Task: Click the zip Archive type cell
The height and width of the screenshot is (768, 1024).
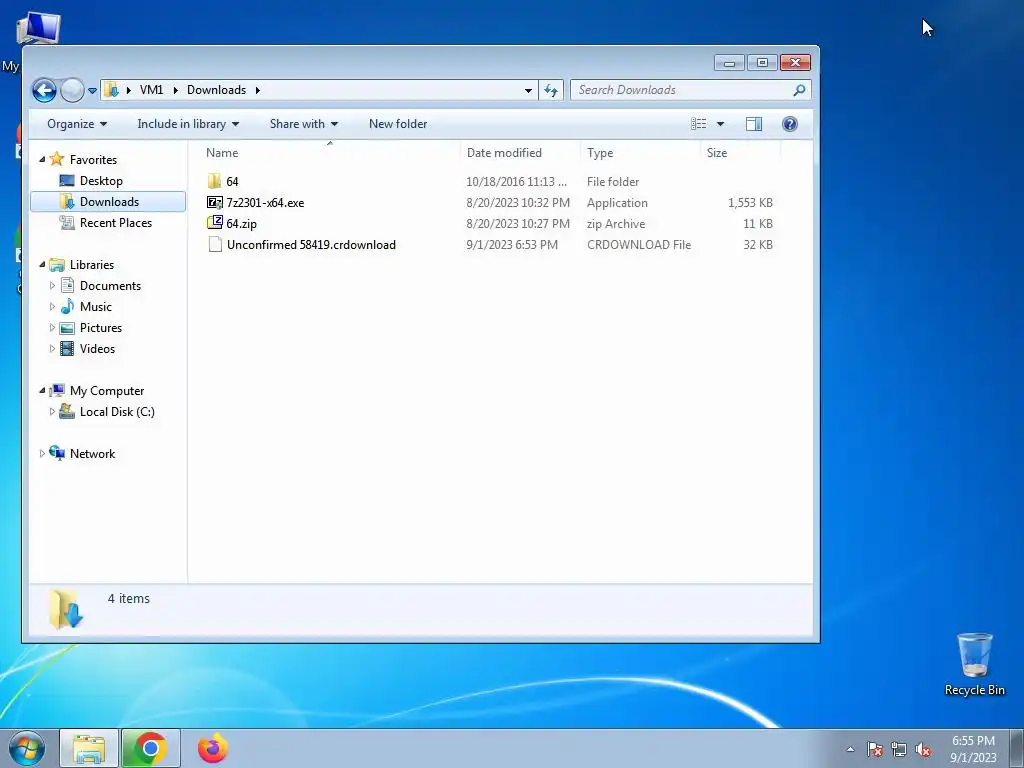Action: pos(616,224)
